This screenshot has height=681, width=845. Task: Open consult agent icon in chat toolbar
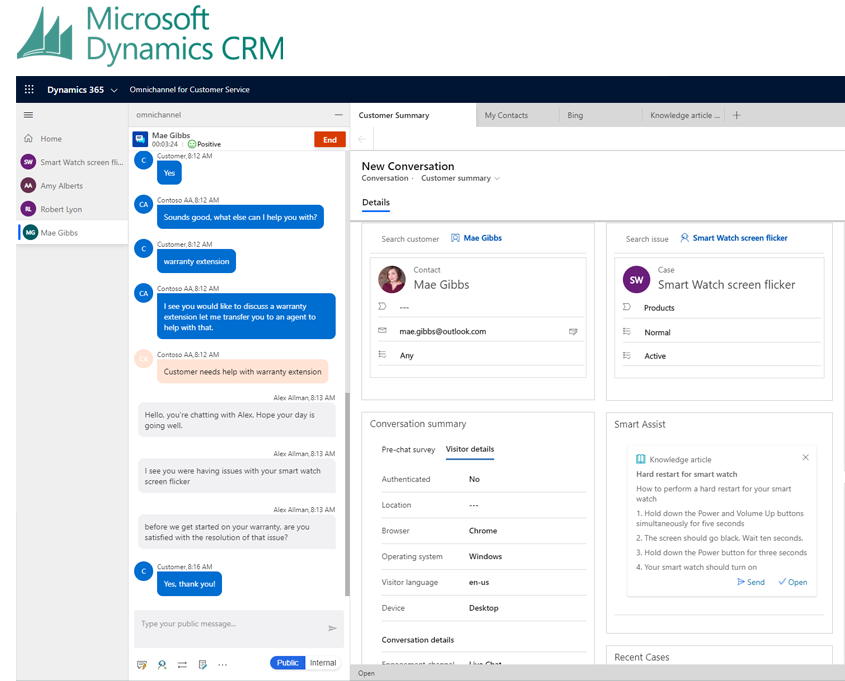coord(162,665)
